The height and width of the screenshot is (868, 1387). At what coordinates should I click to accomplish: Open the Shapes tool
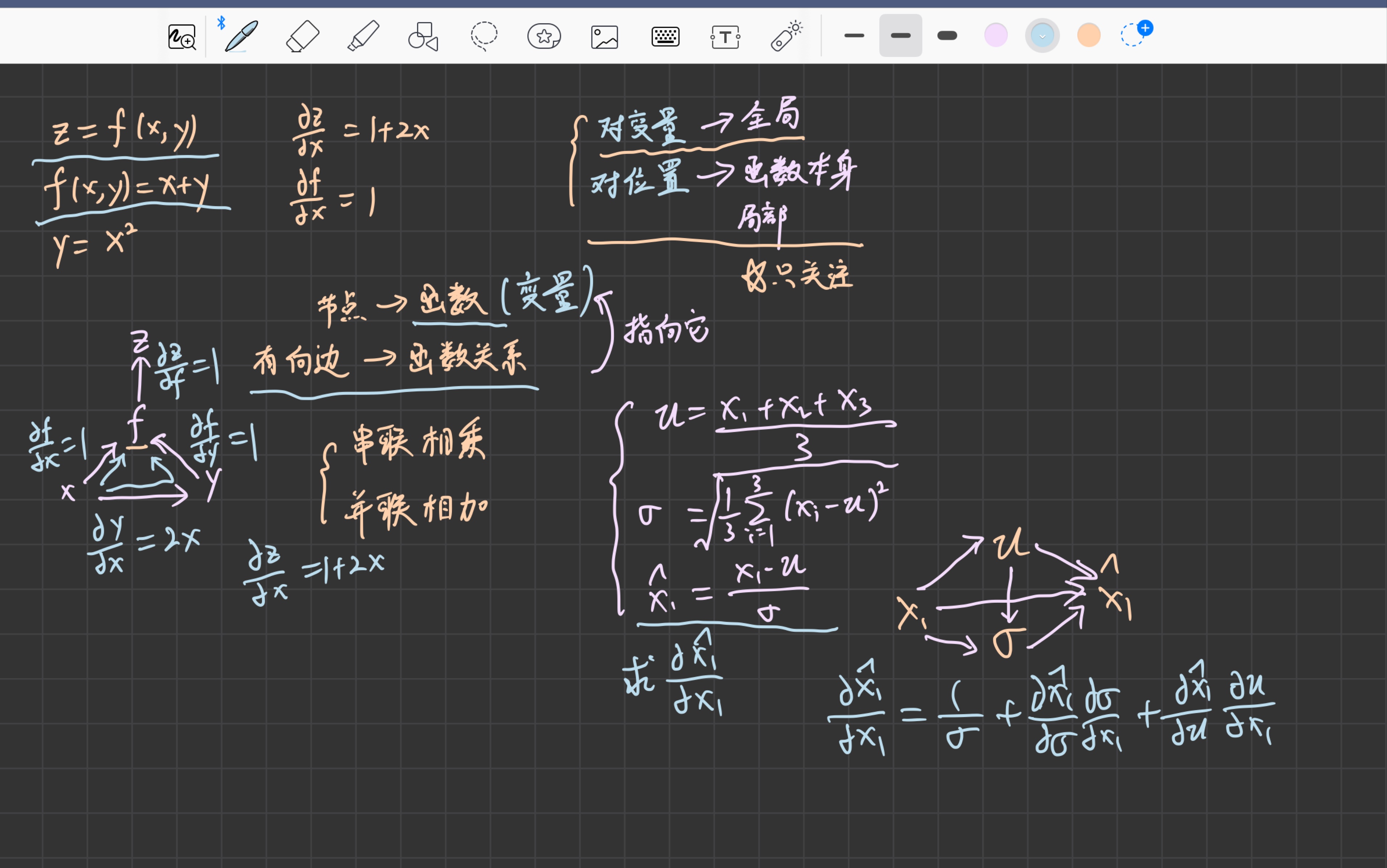click(424, 37)
